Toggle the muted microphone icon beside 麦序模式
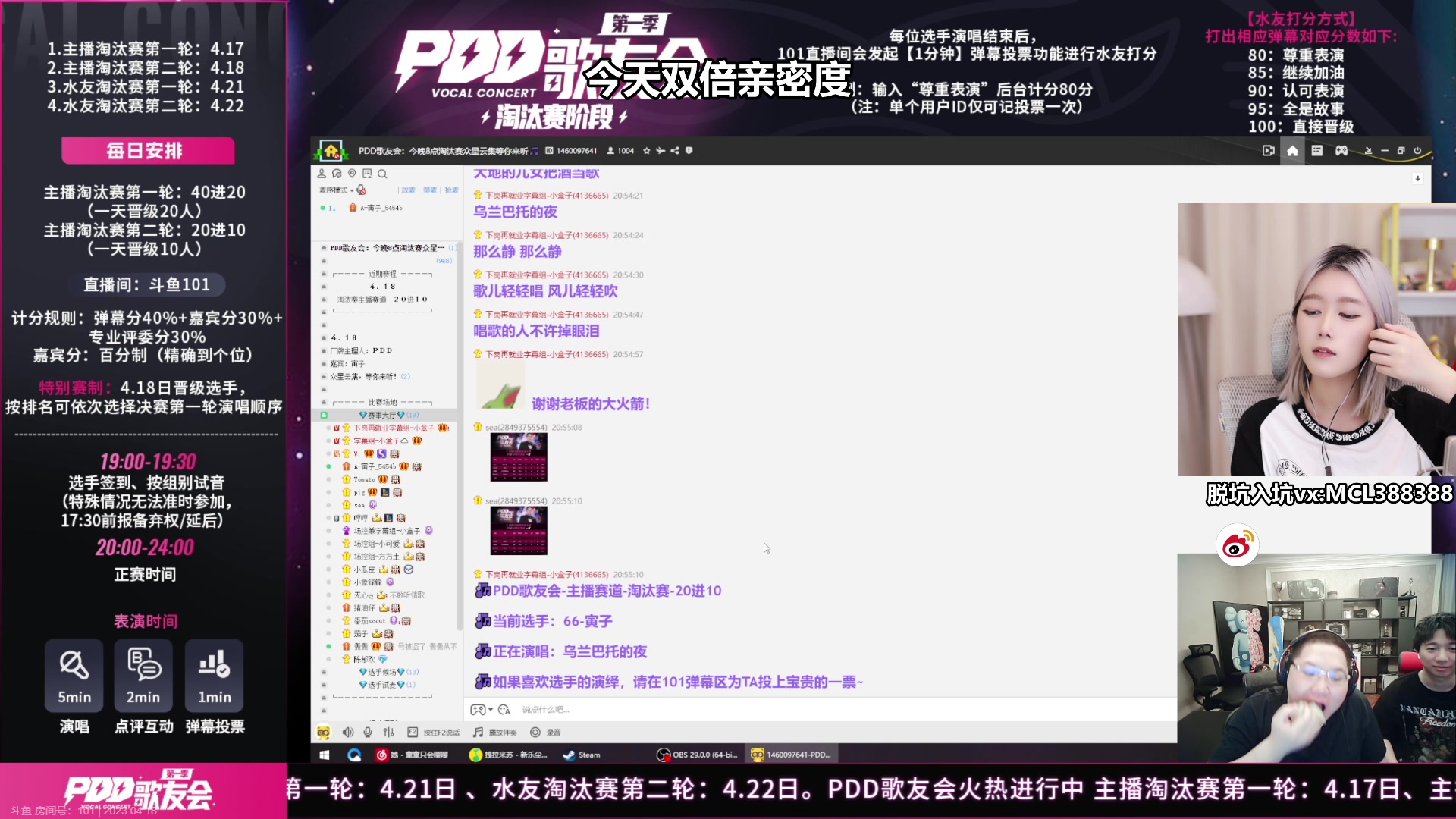The image size is (1456, 819). pyautogui.click(x=362, y=190)
